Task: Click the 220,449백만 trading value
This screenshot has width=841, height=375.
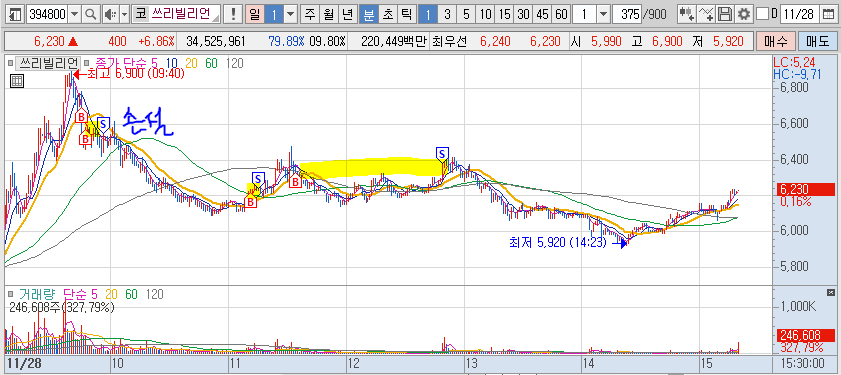Action: click(x=394, y=41)
